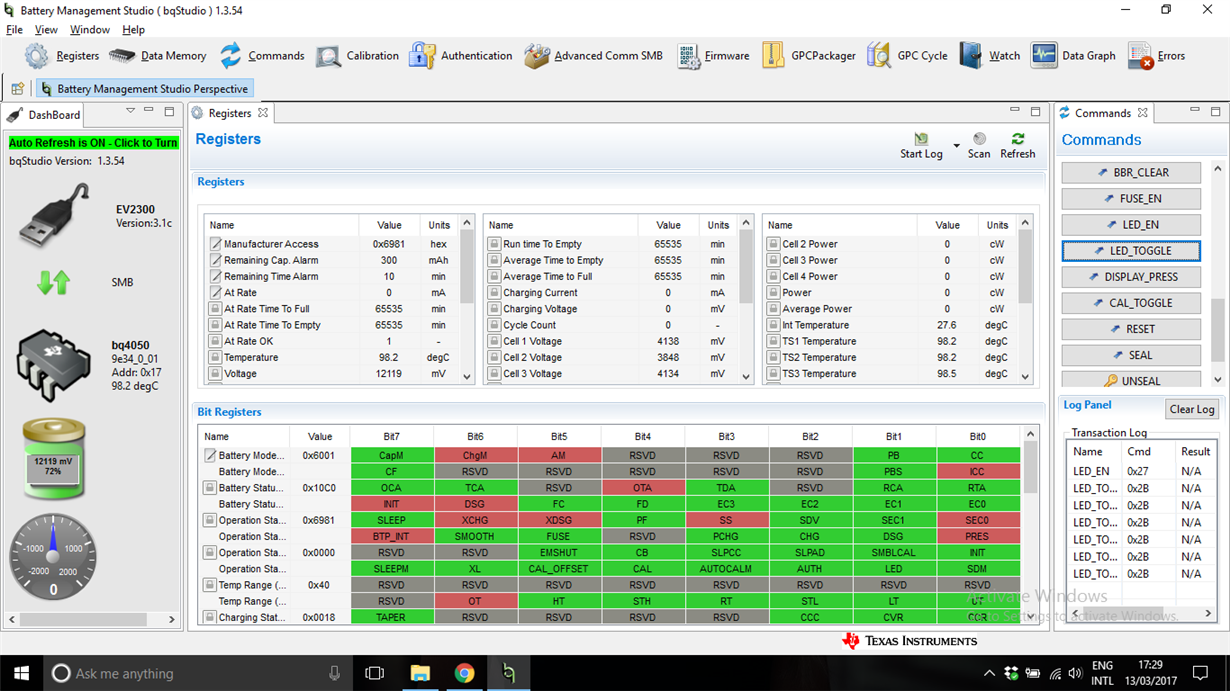Image resolution: width=1230 pixels, height=691 pixels.
Task: Toggle the CapM bit cell
Action: coord(391,455)
